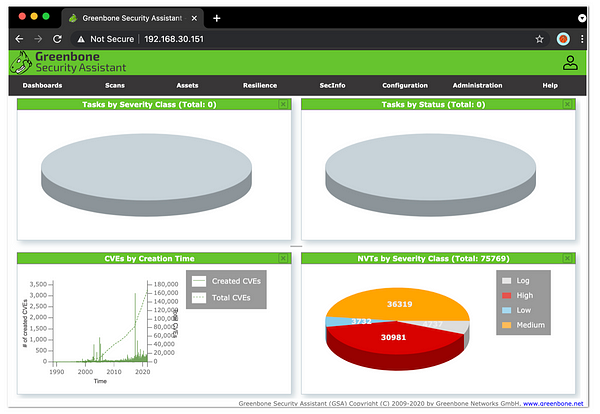Click the '180,000' right-axis label
600x414 pixels.
[x=166, y=284]
